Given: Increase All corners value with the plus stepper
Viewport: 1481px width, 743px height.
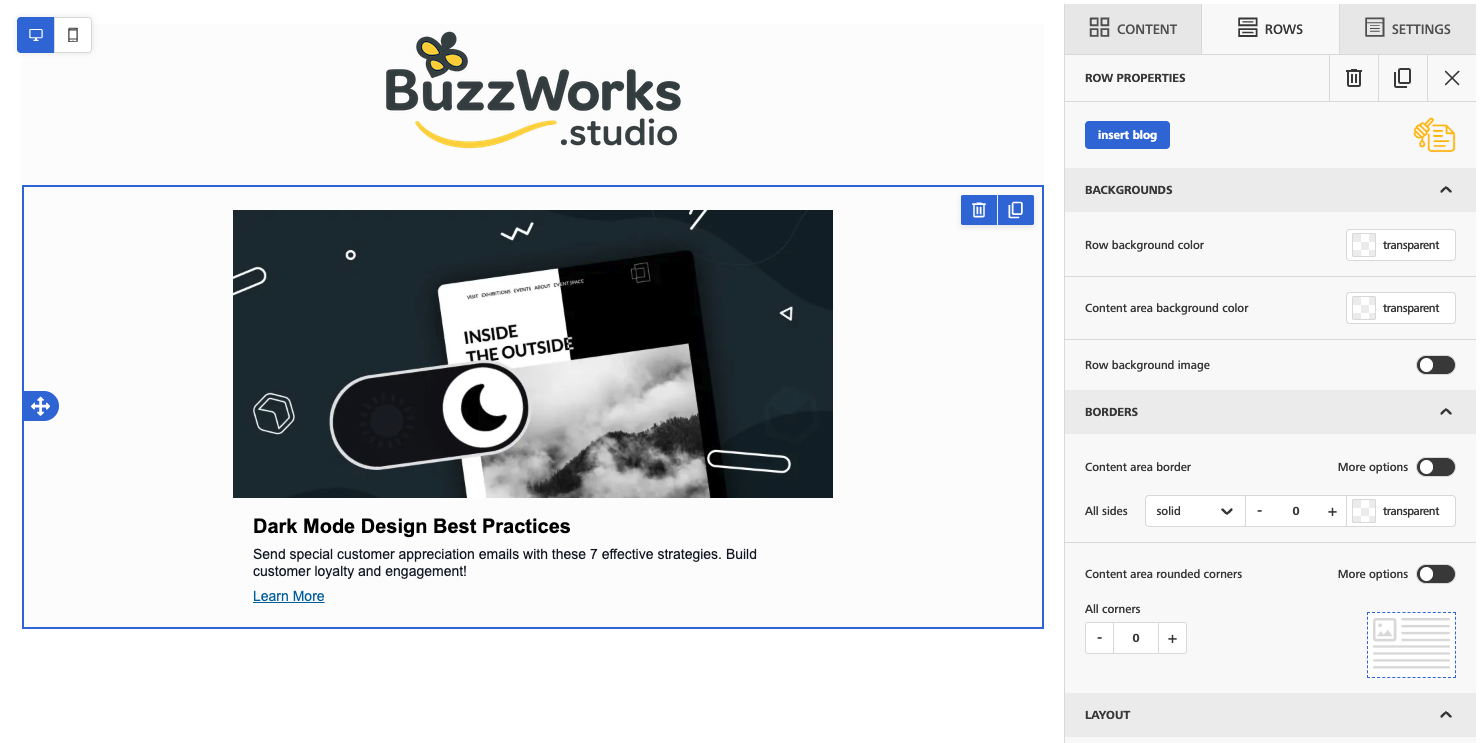Looking at the screenshot, I should (1172, 637).
